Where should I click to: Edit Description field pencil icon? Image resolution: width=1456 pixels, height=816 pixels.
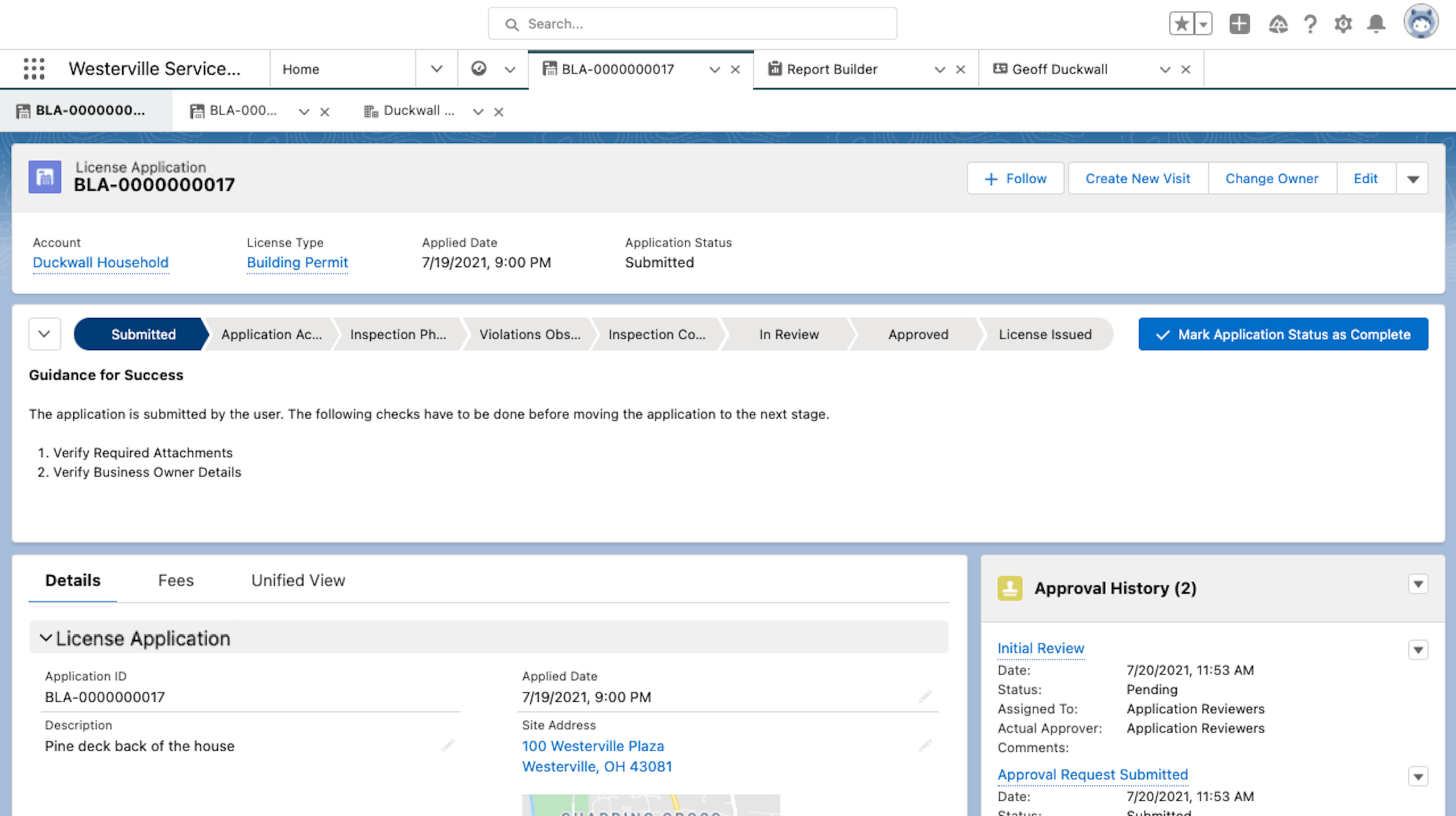coord(448,745)
